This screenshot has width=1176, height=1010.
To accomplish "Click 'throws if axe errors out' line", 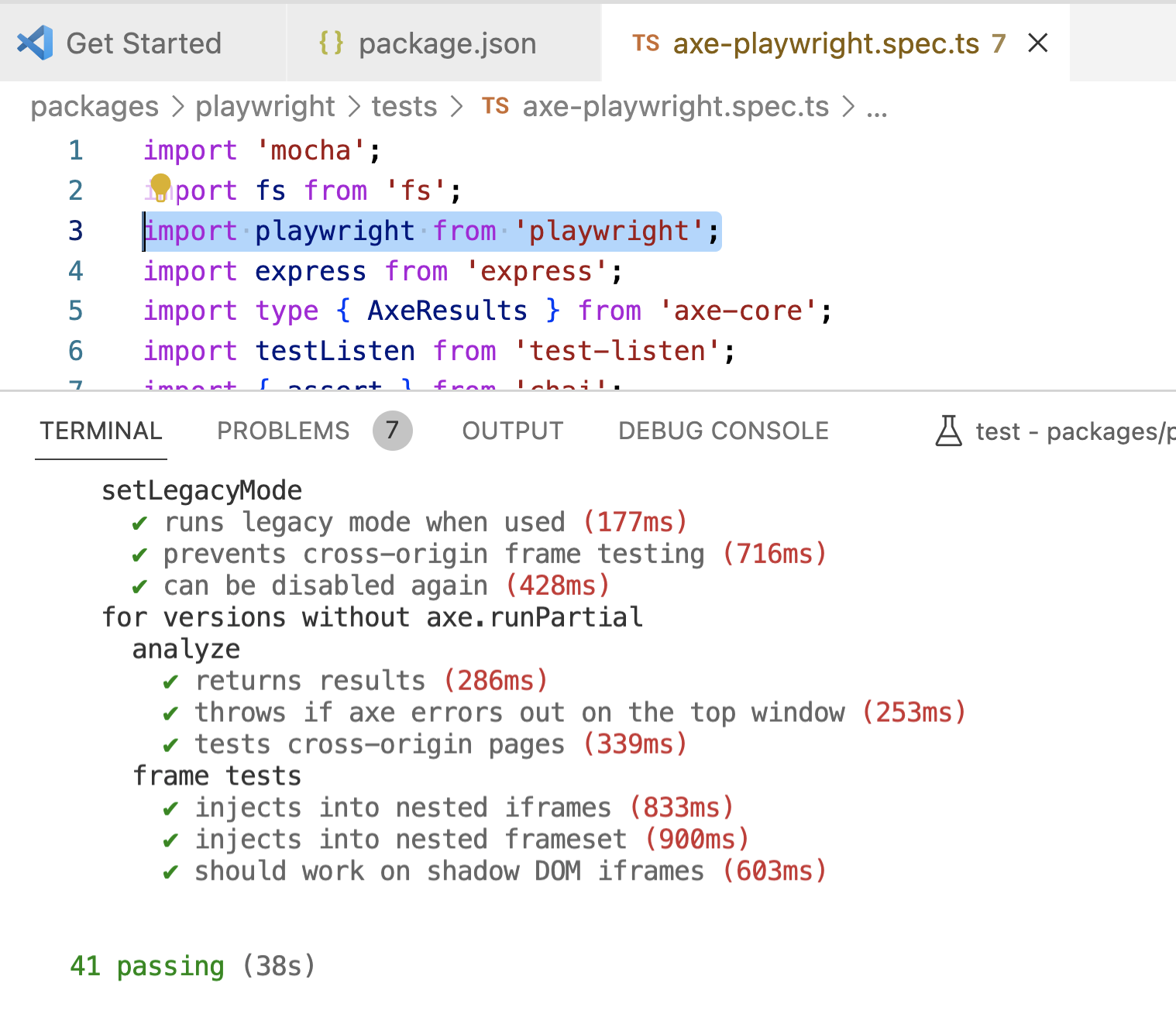I will [519, 713].
